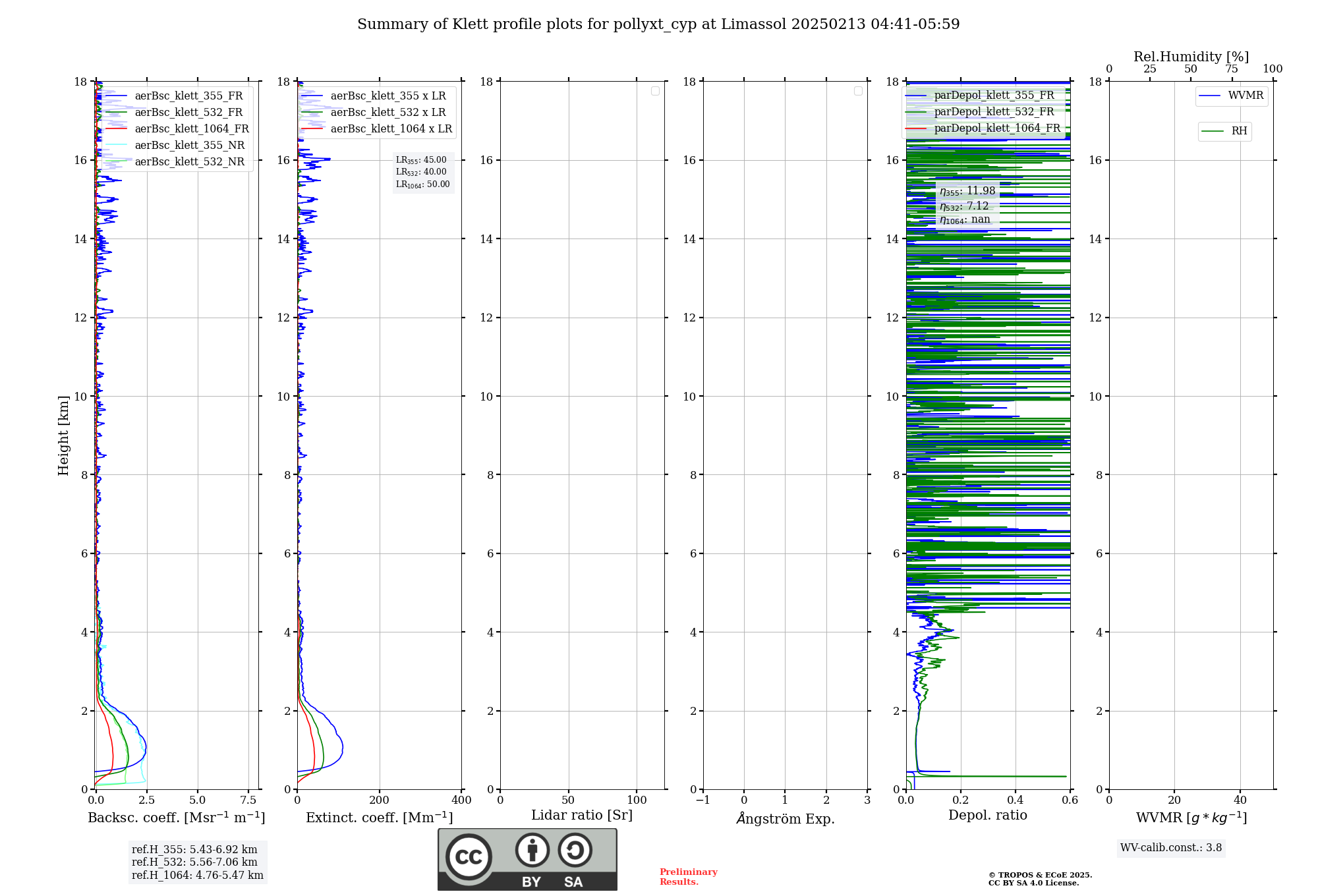Click the Backsc. coeff. axis label
1318x896 pixels.
(x=177, y=818)
